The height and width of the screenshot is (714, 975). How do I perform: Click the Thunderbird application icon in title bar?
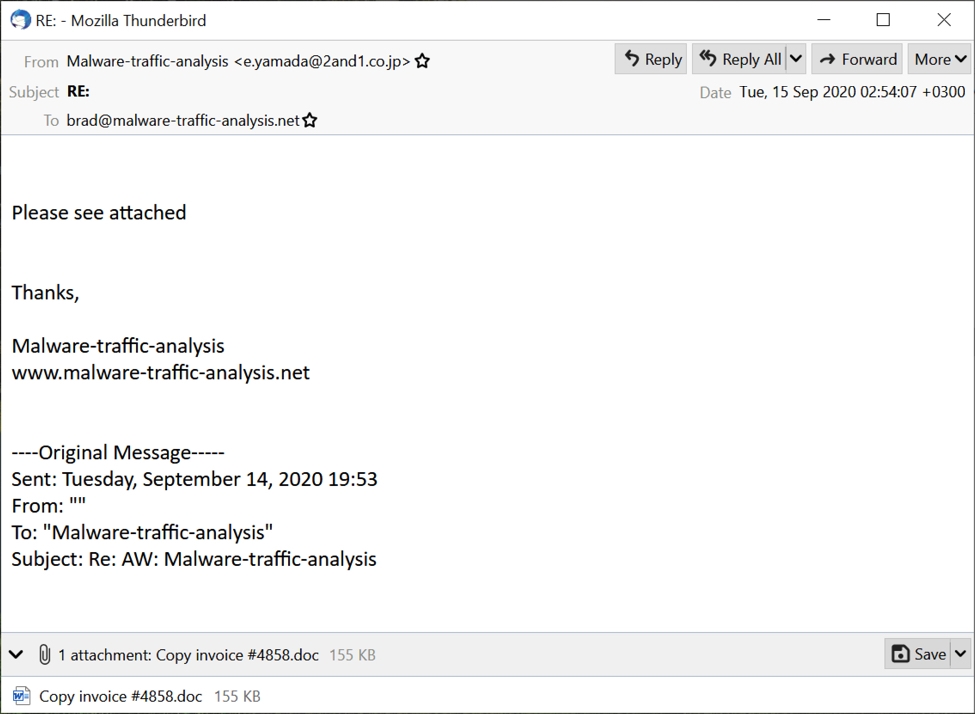pos(21,20)
